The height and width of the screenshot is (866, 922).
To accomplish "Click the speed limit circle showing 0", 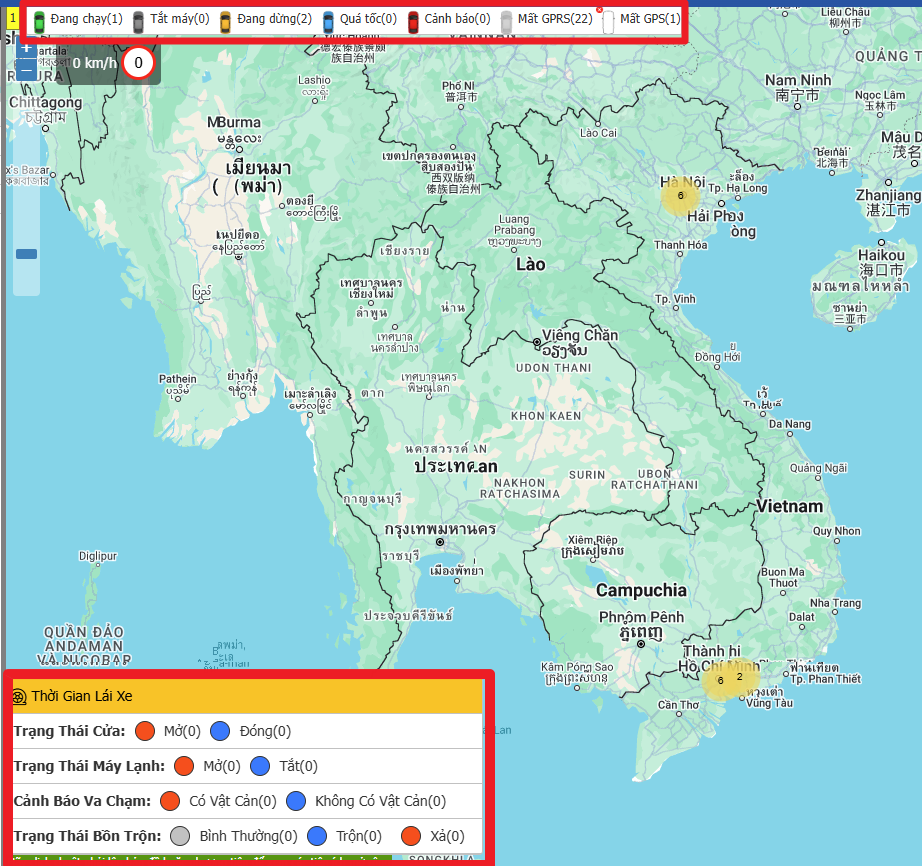I will [x=139, y=63].
